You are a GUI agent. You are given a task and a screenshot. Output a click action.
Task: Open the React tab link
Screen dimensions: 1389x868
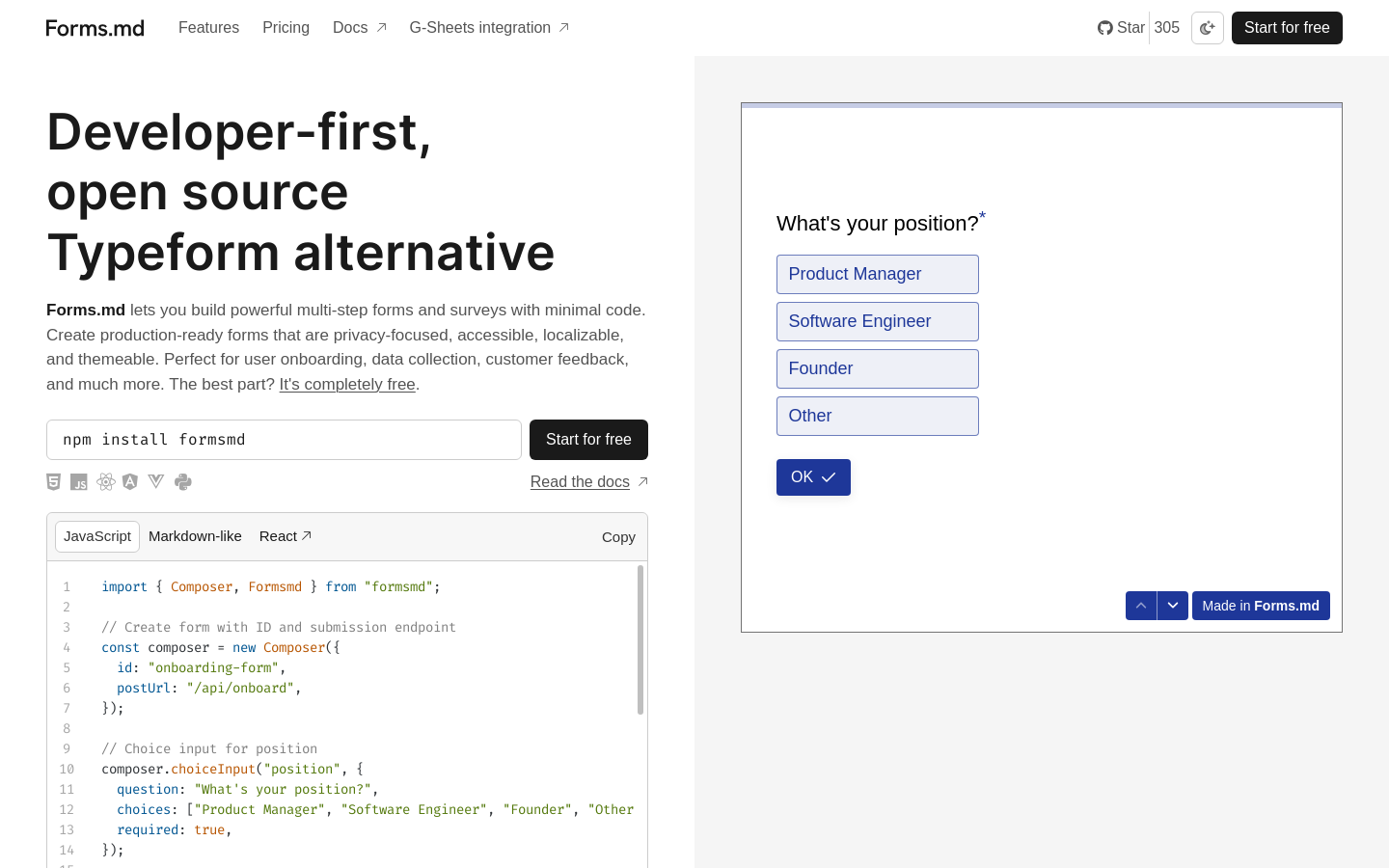286,536
